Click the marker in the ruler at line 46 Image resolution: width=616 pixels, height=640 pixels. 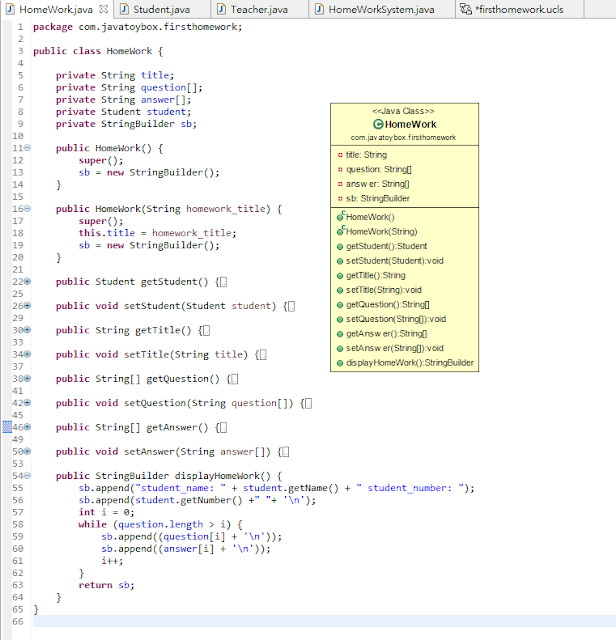(7, 427)
